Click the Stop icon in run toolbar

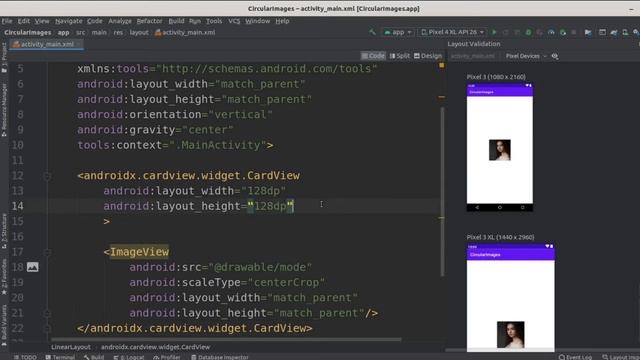574,32
